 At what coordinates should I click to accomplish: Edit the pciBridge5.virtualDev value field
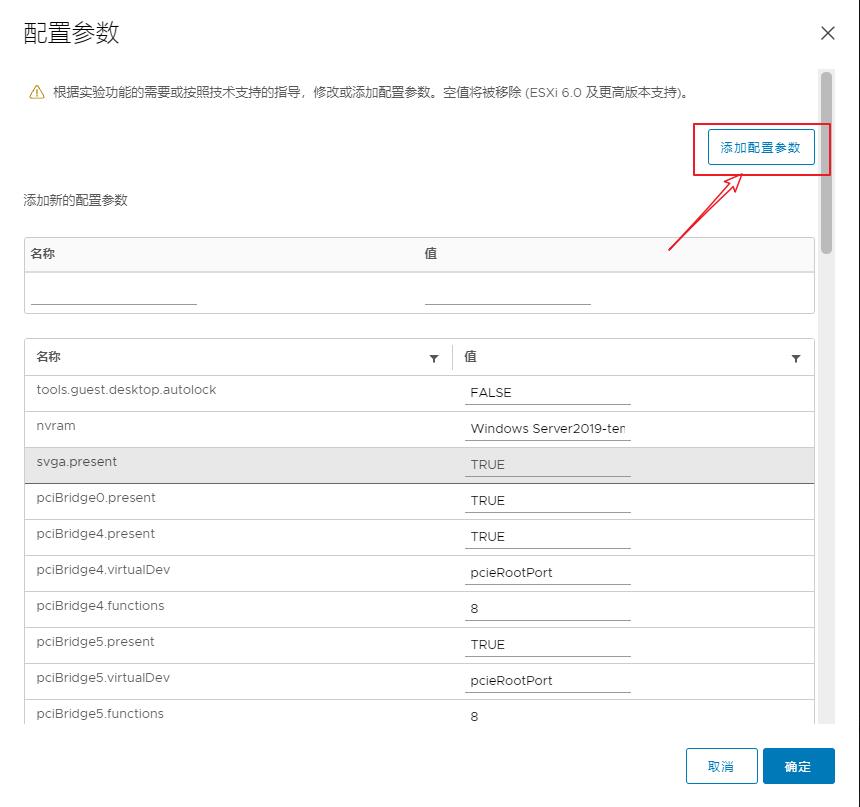pyautogui.click(x=547, y=681)
